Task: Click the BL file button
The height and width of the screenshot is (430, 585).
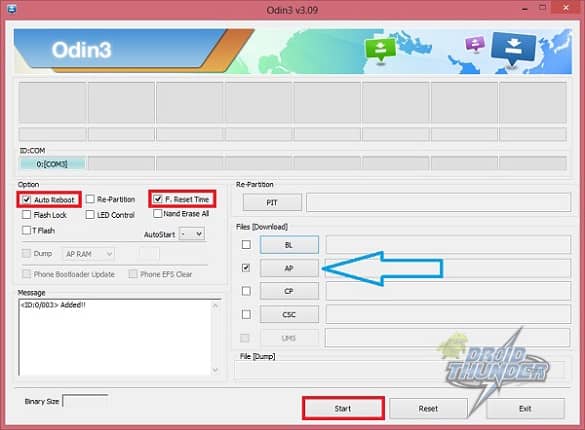Action: coord(289,245)
